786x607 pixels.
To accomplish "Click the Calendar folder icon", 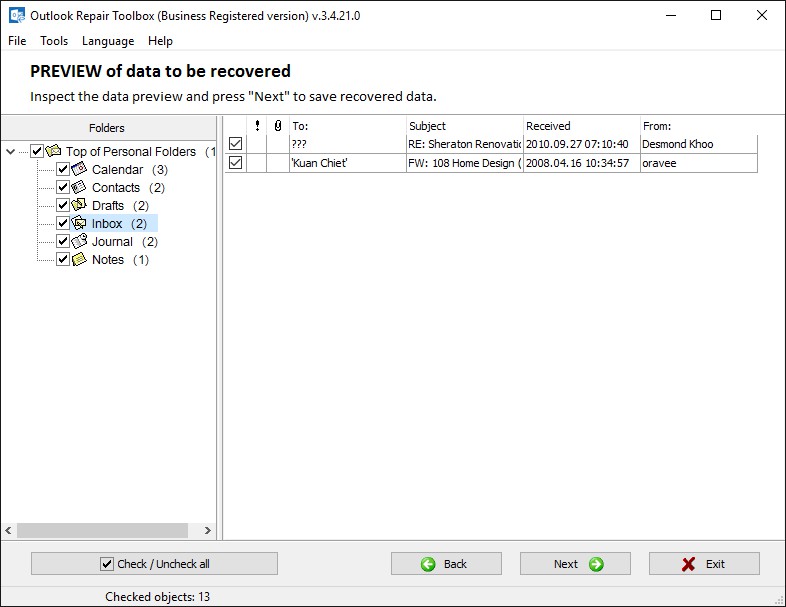I will click(x=80, y=169).
